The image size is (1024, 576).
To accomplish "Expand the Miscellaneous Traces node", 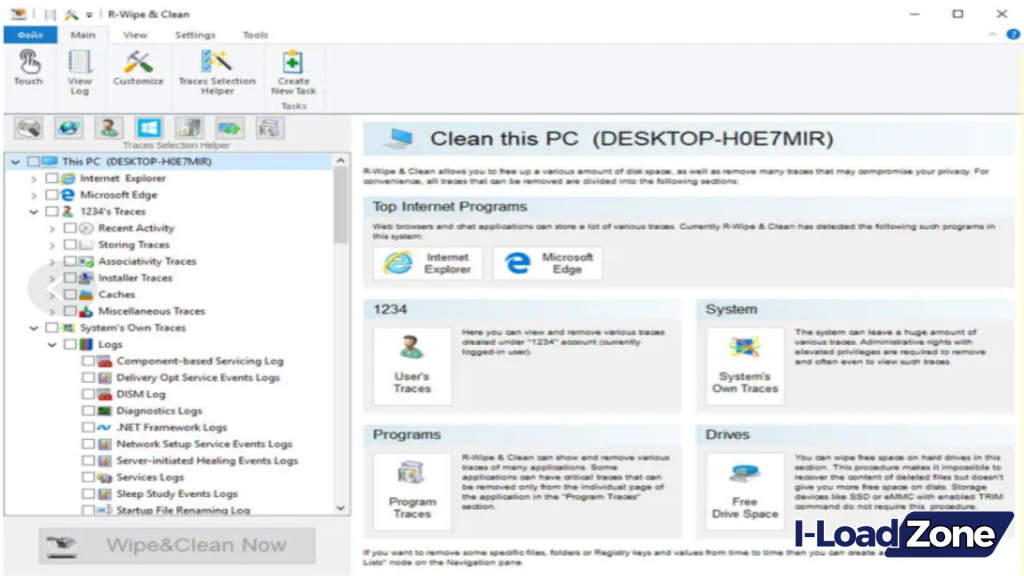I will (52, 312).
